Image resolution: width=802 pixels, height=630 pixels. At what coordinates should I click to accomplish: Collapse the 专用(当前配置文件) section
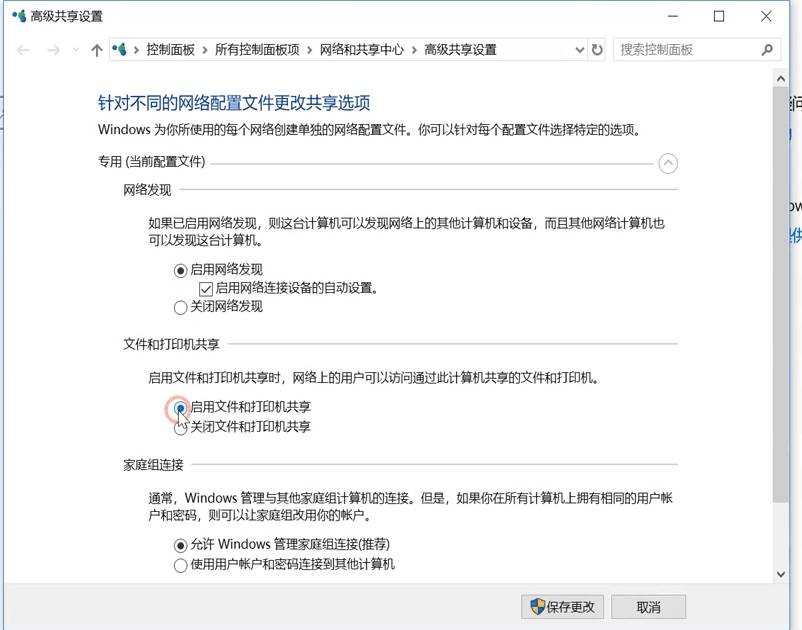[668, 163]
